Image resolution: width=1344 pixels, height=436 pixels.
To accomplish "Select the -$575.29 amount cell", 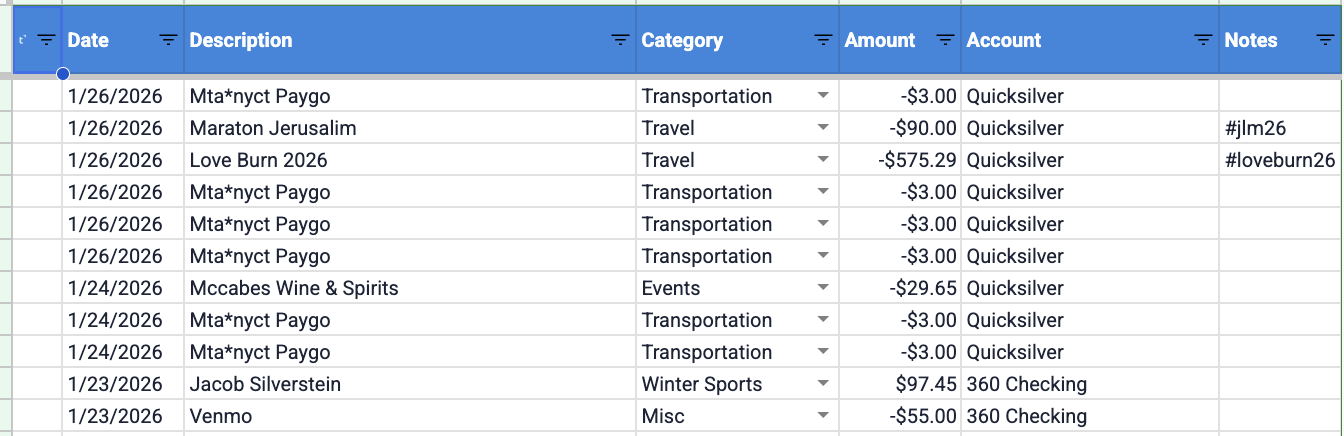I will 900,160.
